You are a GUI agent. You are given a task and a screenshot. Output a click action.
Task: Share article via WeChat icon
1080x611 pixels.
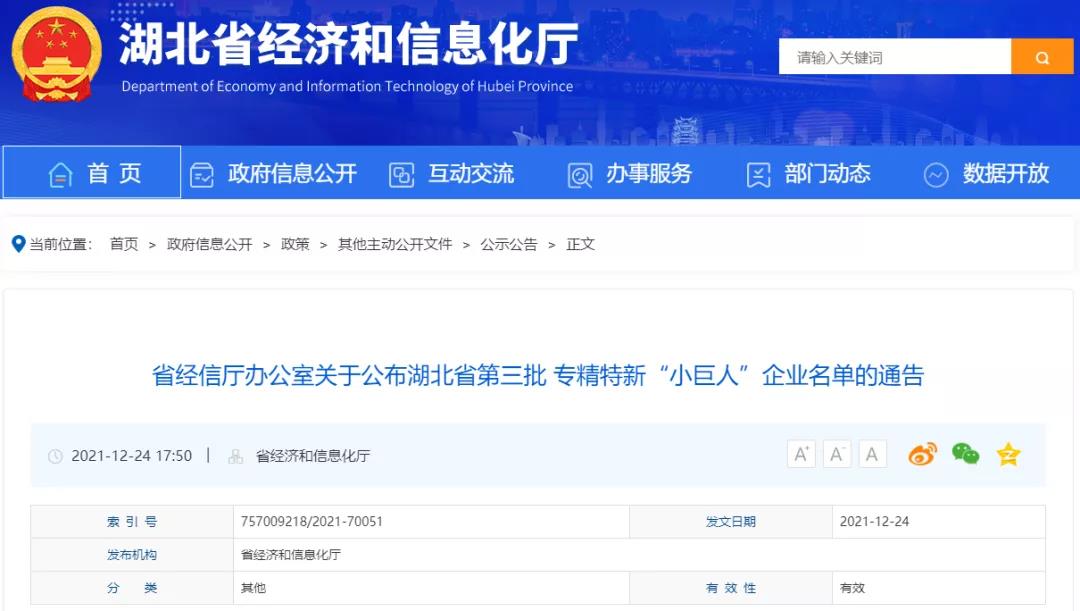[x=965, y=455]
